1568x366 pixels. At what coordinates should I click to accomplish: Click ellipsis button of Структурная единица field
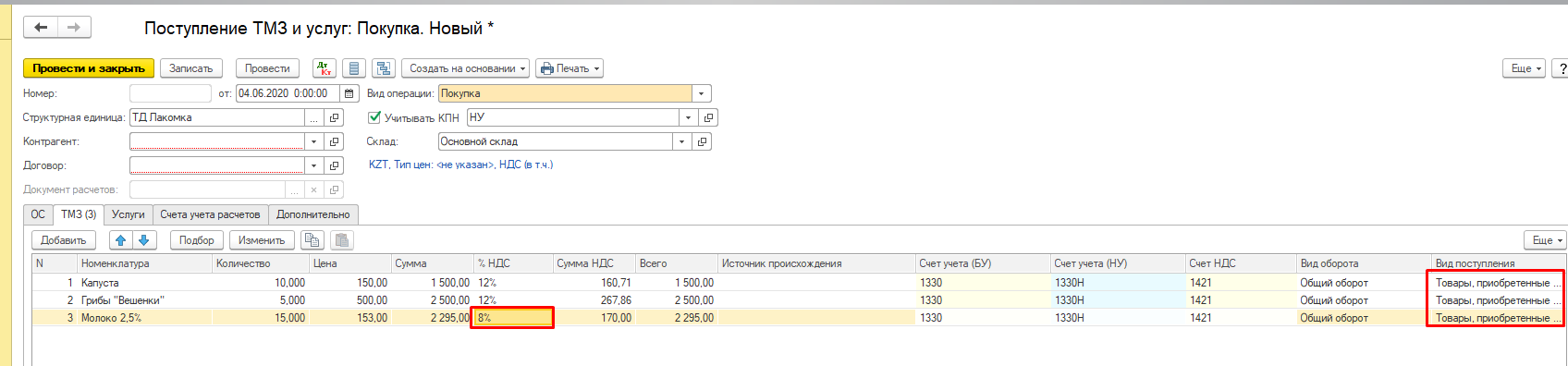pyautogui.click(x=314, y=117)
